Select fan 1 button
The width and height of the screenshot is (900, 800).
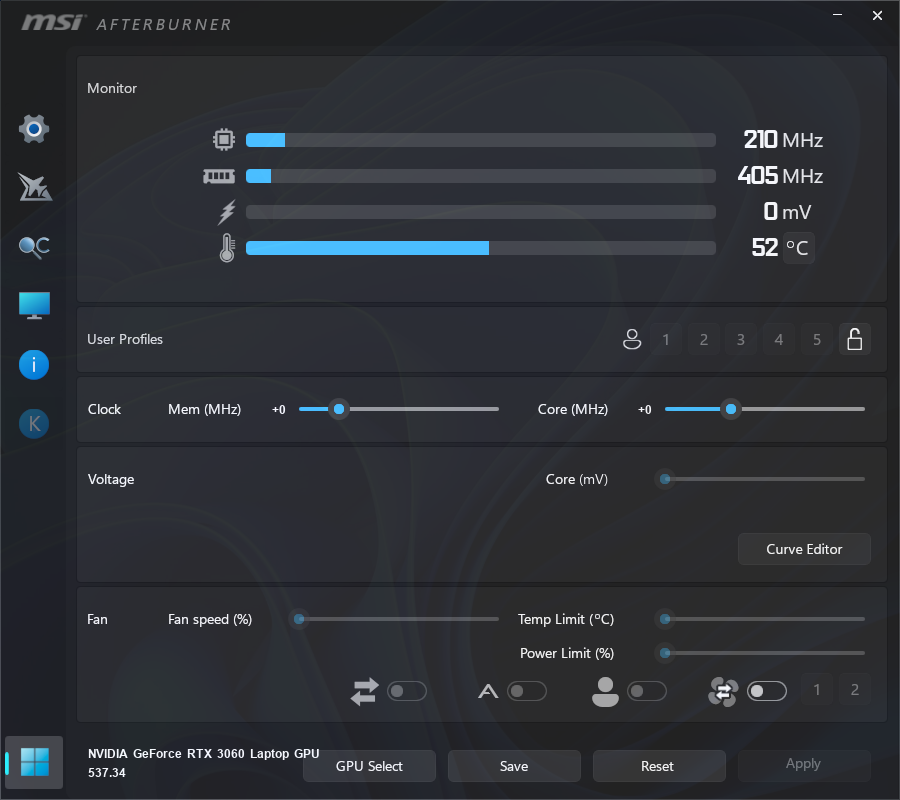click(x=817, y=689)
